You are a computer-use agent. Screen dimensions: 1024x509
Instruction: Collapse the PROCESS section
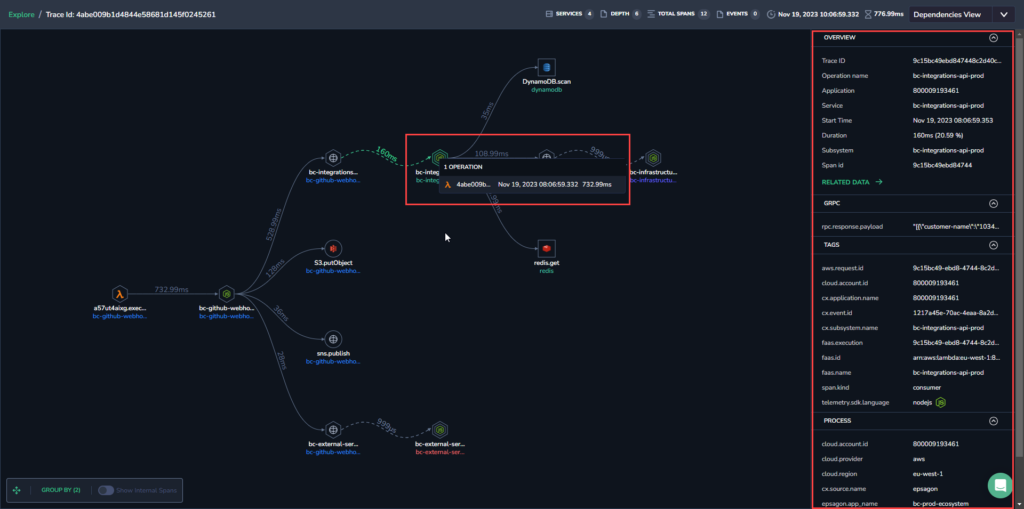click(993, 421)
